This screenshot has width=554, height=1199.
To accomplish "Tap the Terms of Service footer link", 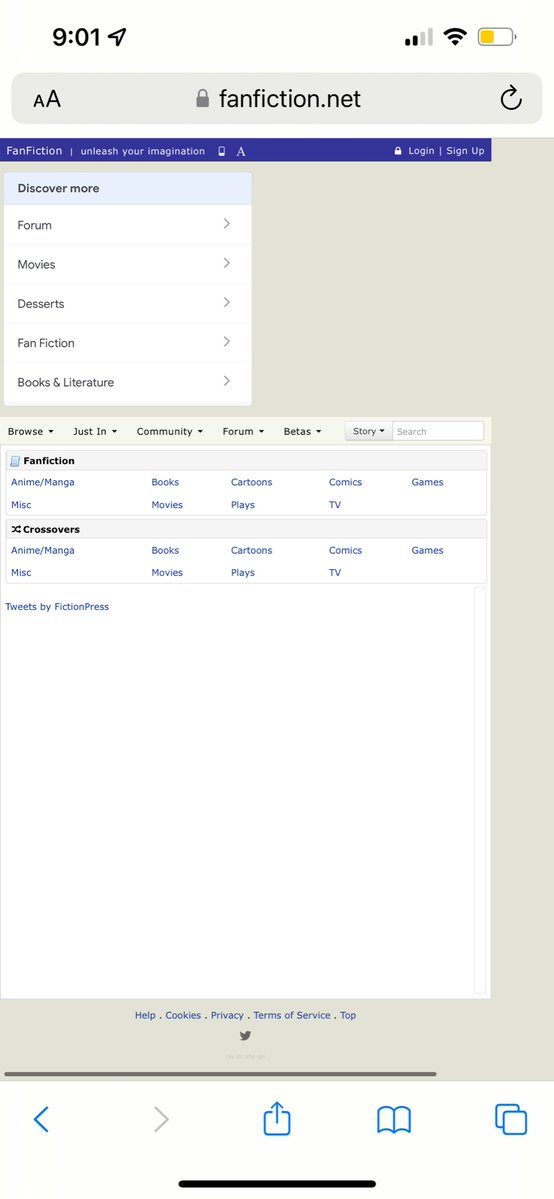I will 292,1015.
